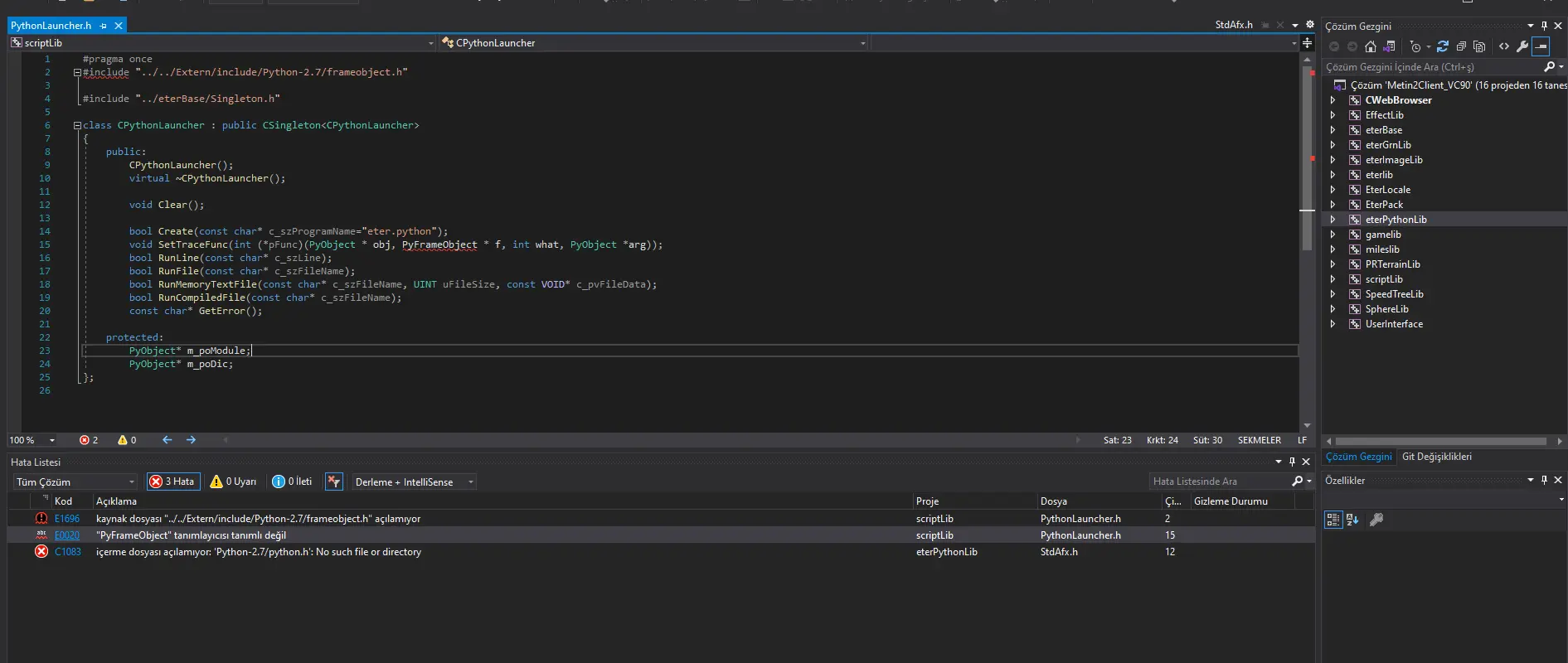
Task: Open the Tüm Çözüm scope dropdown
Action: point(75,482)
